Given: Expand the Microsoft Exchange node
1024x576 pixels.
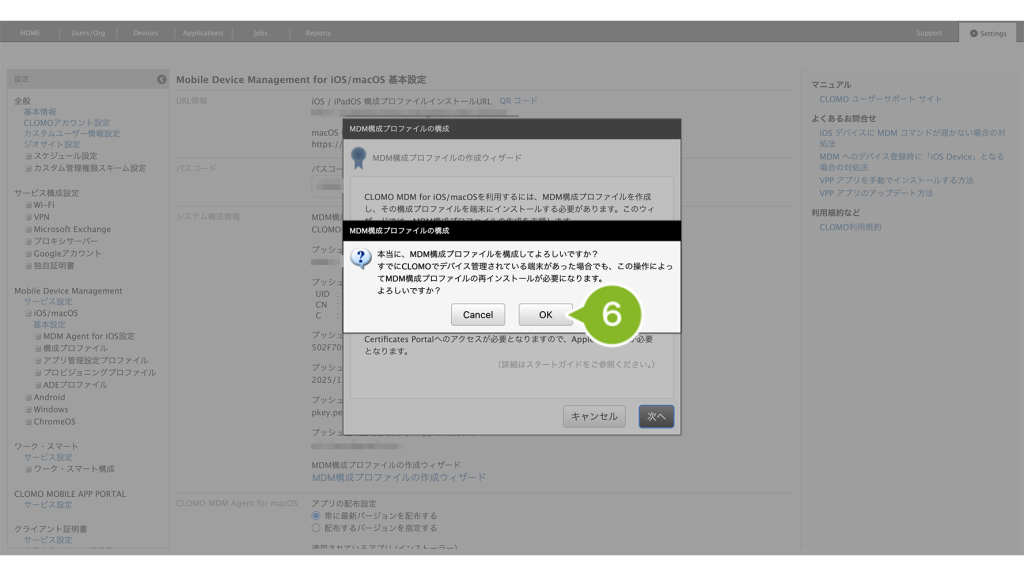Looking at the screenshot, I should tap(29, 229).
